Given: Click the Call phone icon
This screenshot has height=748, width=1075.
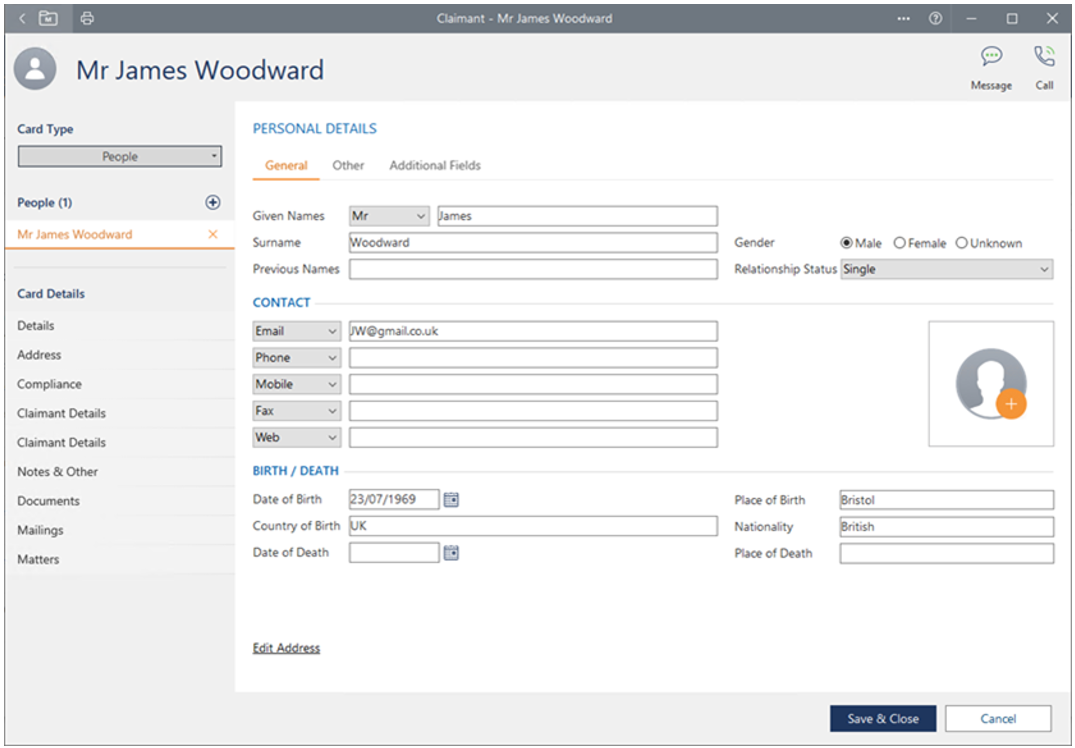Looking at the screenshot, I should point(1044,57).
